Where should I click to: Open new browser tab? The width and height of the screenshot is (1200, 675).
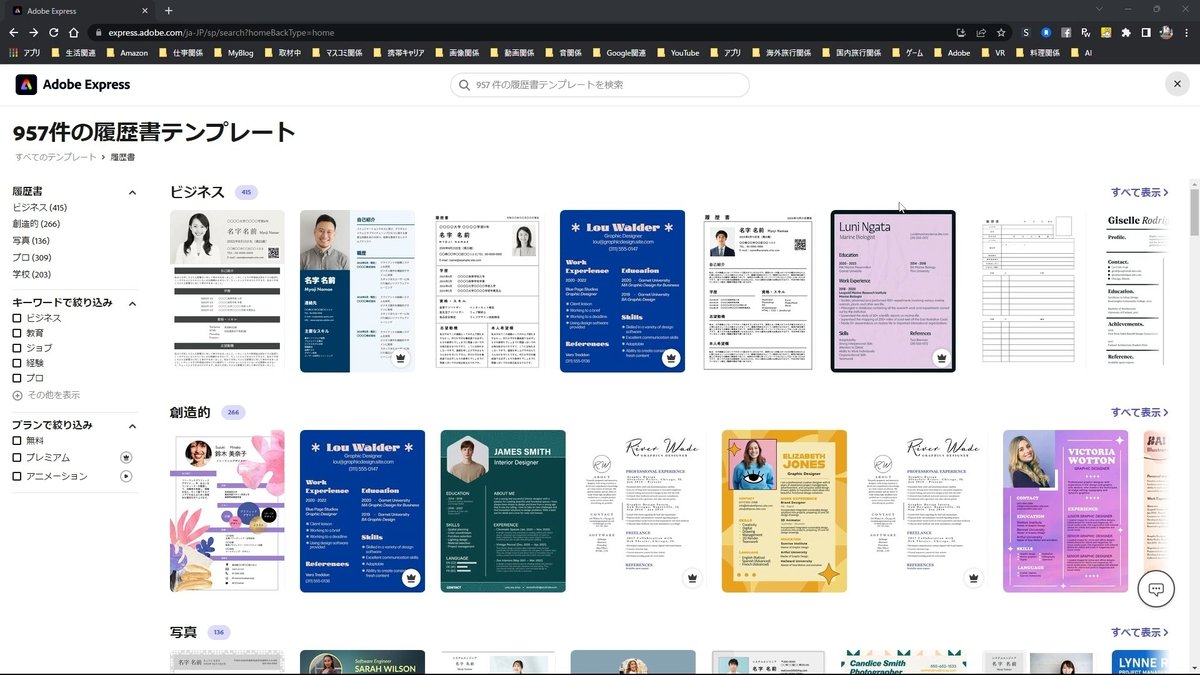click(x=168, y=10)
